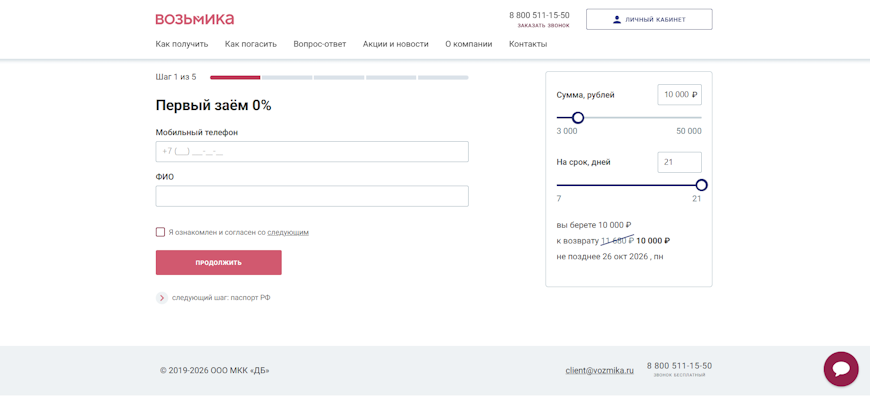Click the не позднее 26 окт 2026 text
The width and height of the screenshot is (870, 401).
pyautogui.click(x=610, y=257)
